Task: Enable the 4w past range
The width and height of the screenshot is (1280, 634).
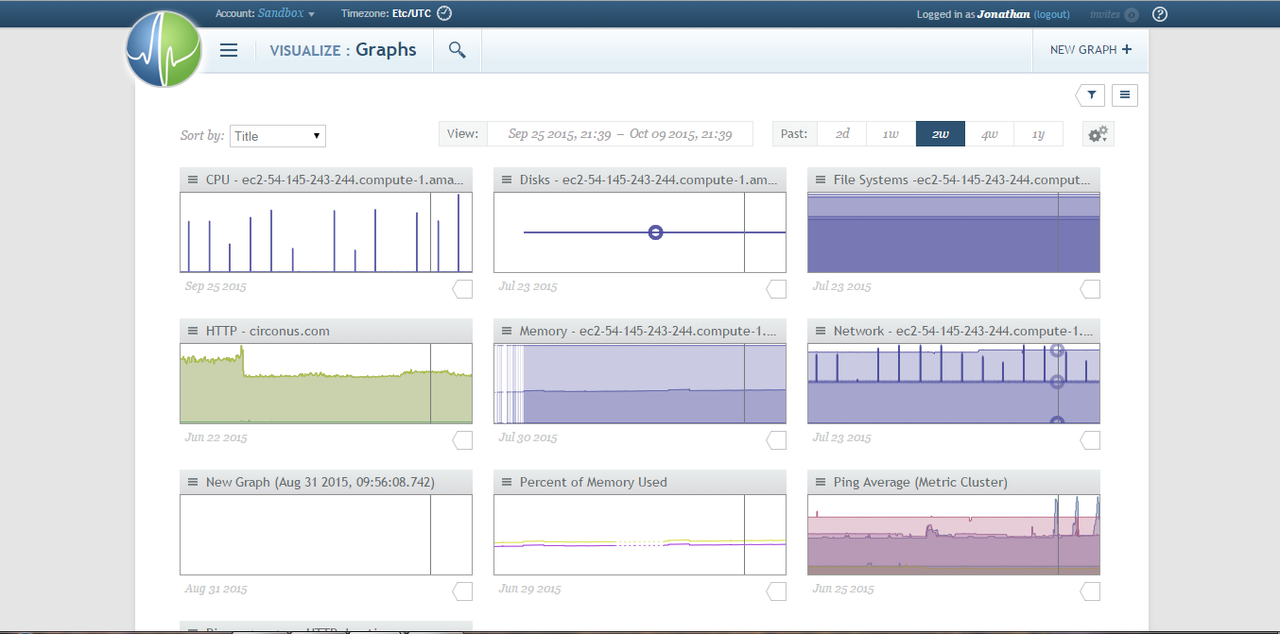Action: 989,133
